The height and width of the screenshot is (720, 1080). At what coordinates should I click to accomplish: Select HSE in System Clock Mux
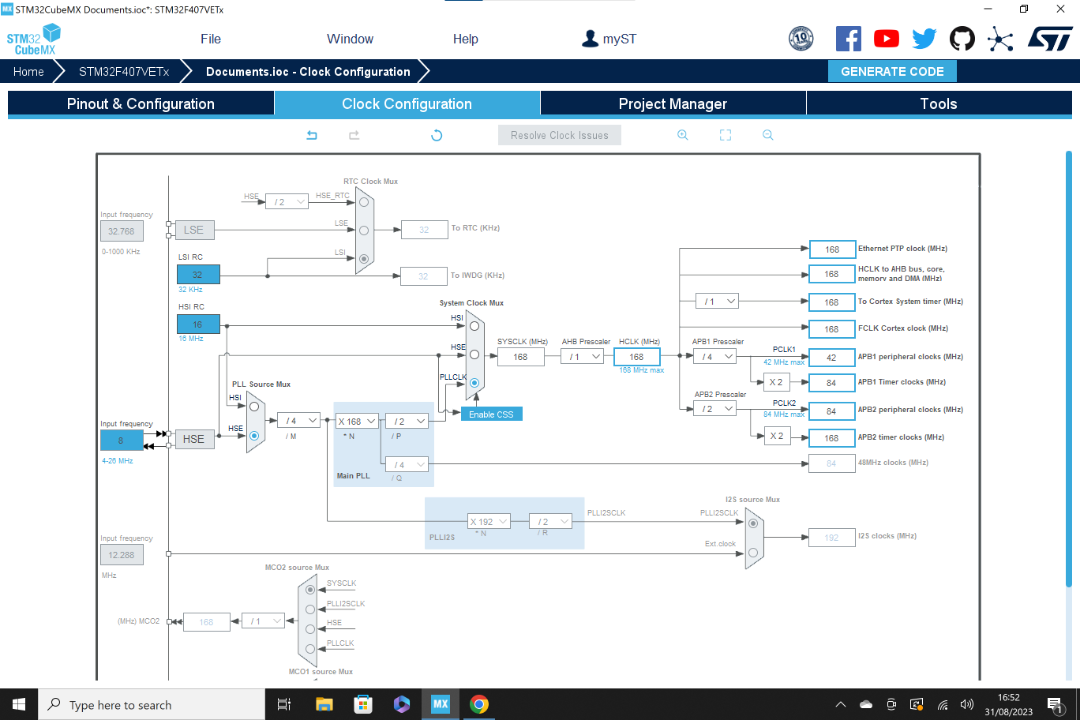[x=474, y=354]
